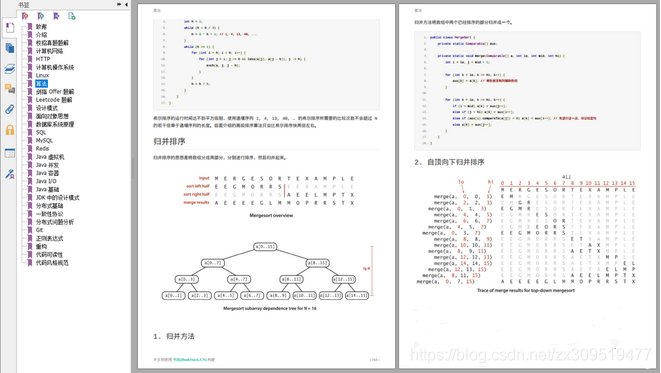Click the expand-panel double-arrow icon in the header

click(x=119, y=4)
